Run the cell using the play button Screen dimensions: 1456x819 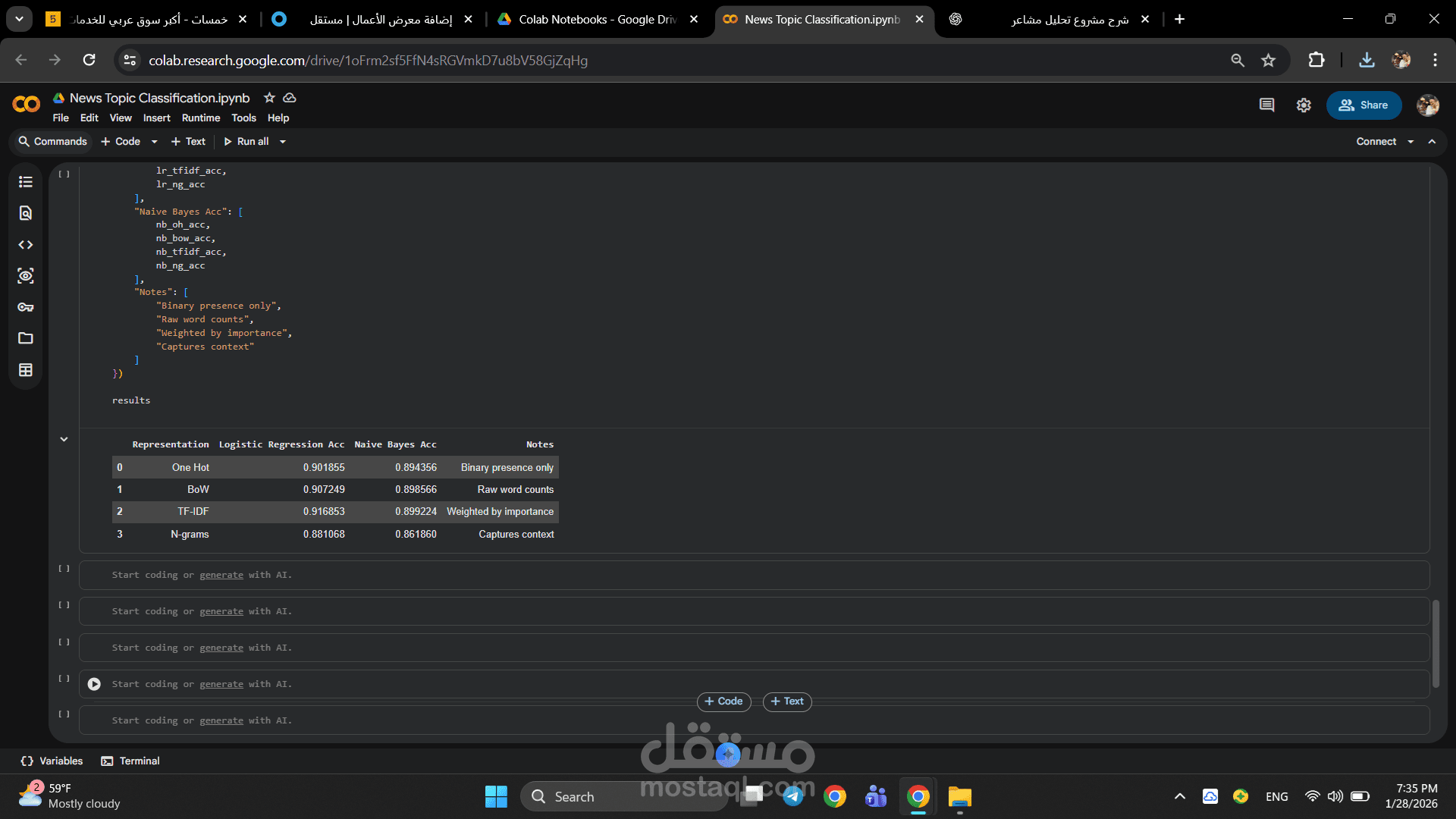click(x=94, y=684)
